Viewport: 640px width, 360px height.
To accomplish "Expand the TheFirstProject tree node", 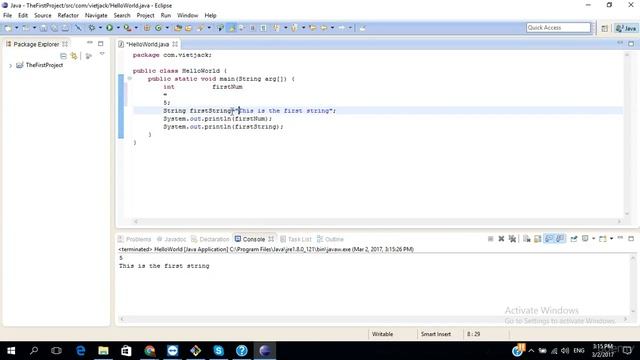I will pyautogui.click(x=11, y=65).
